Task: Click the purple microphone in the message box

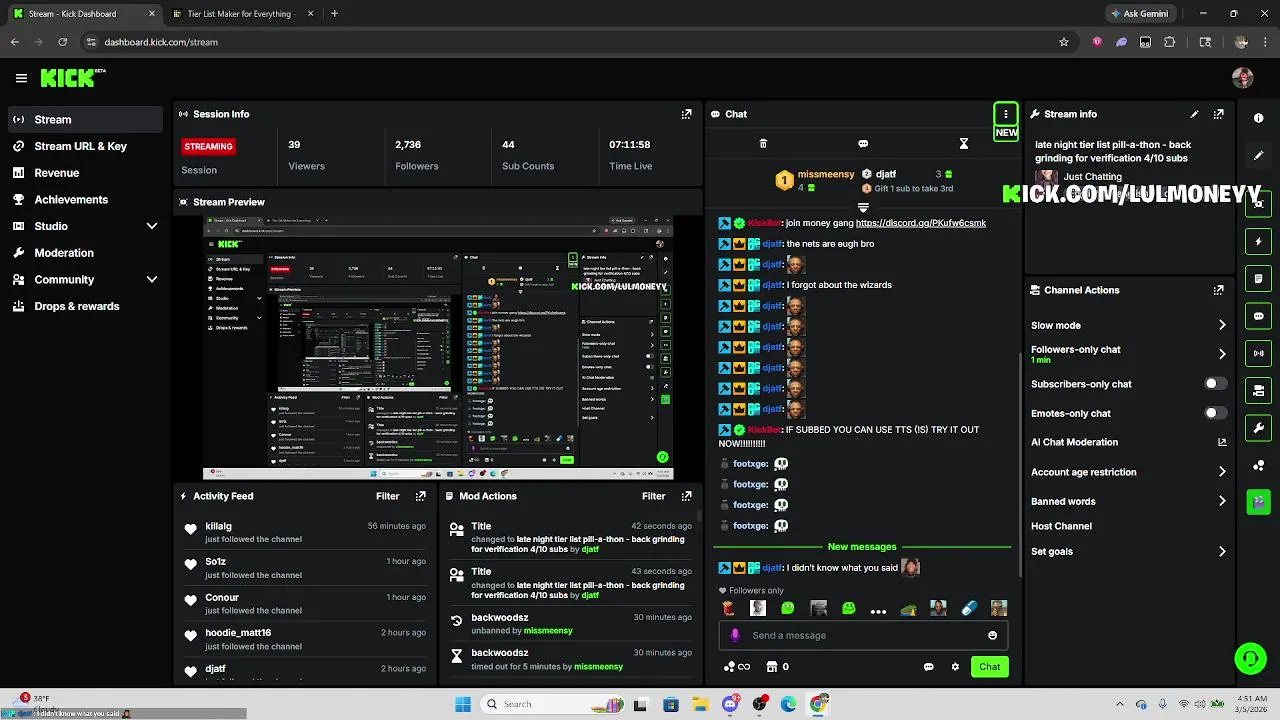Action: (x=735, y=635)
